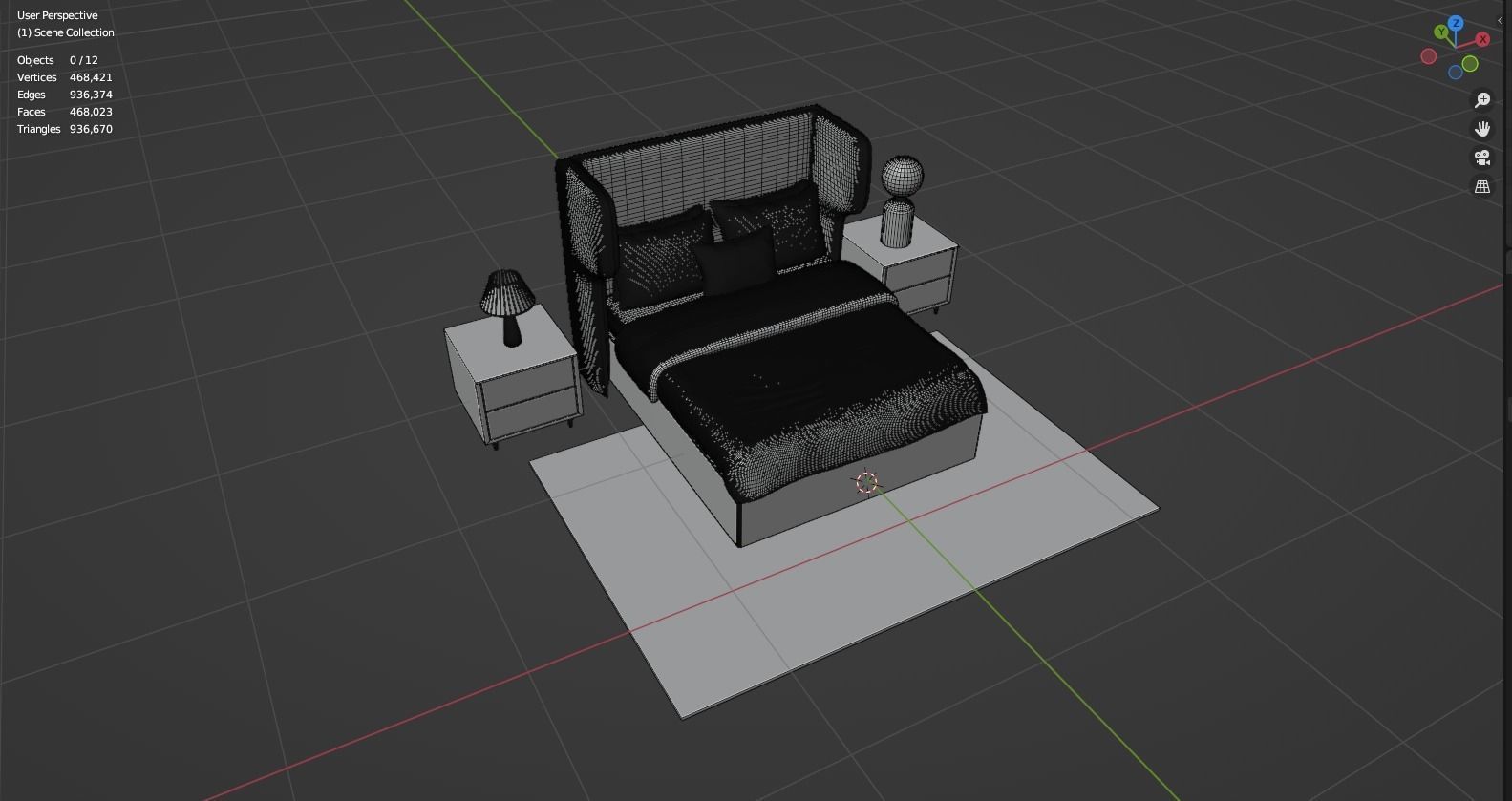Click the Vertices '468,421' value

click(x=91, y=77)
